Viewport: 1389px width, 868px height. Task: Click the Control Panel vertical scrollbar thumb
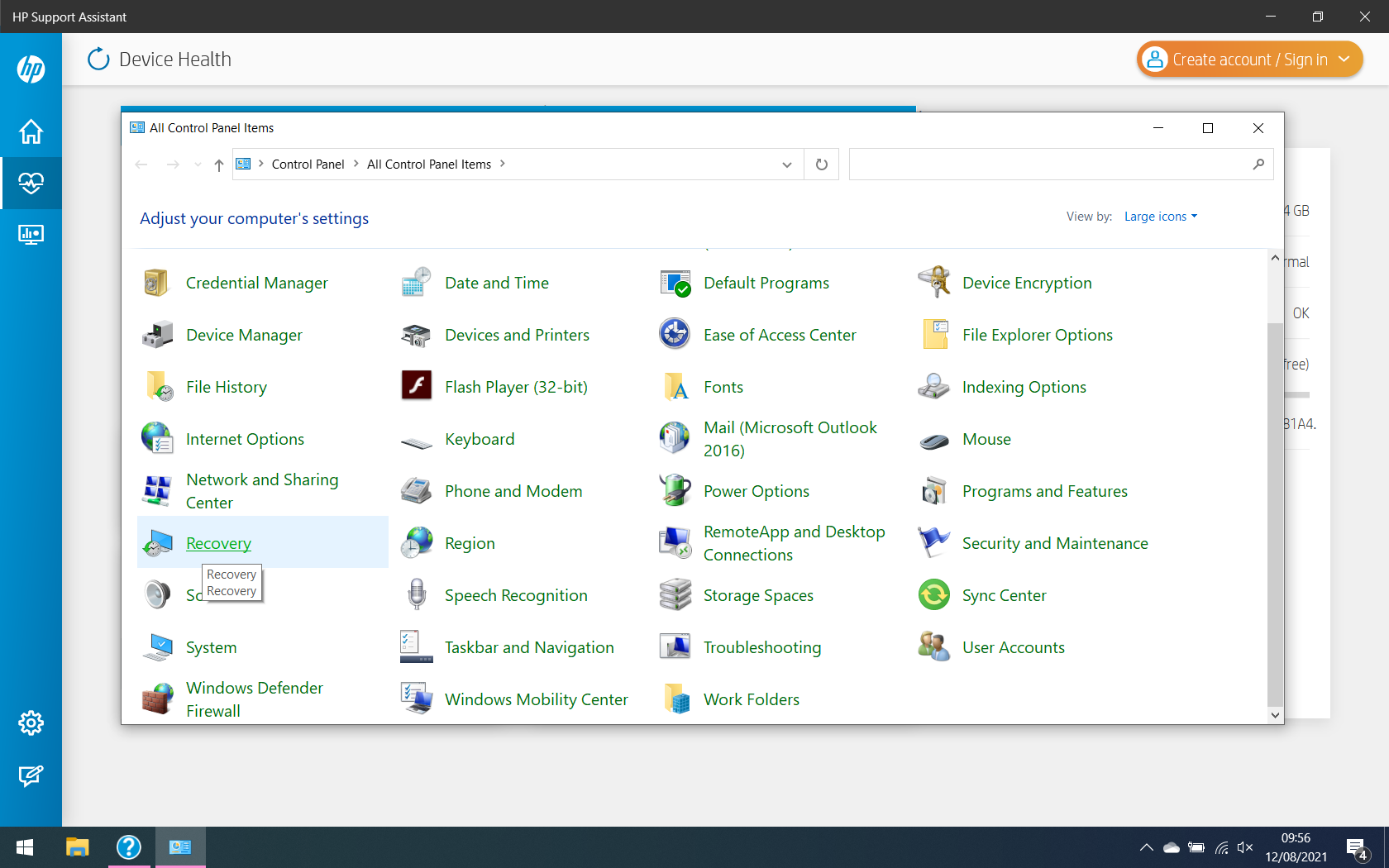click(1275, 514)
